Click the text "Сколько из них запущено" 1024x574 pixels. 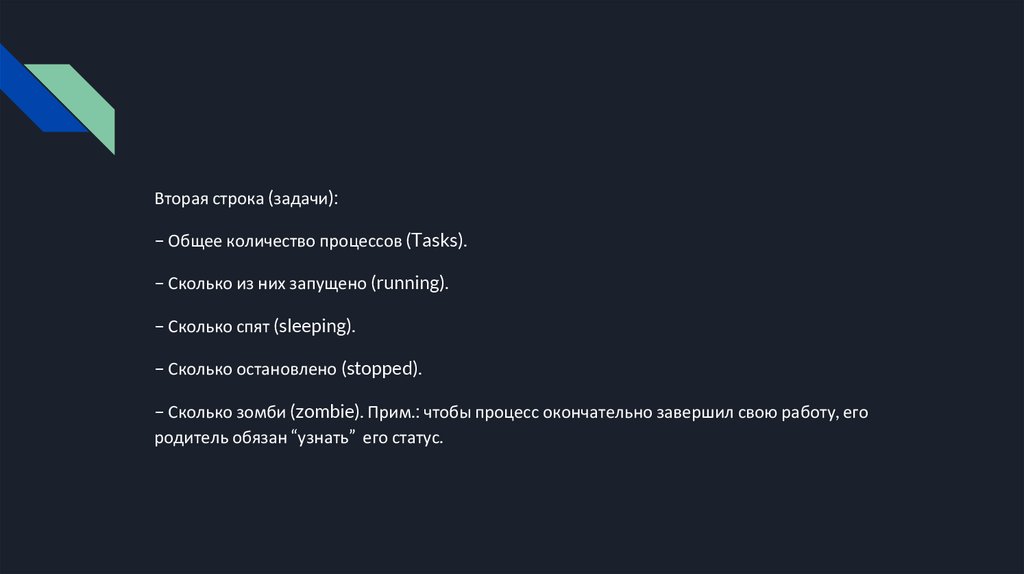(x=267, y=284)
